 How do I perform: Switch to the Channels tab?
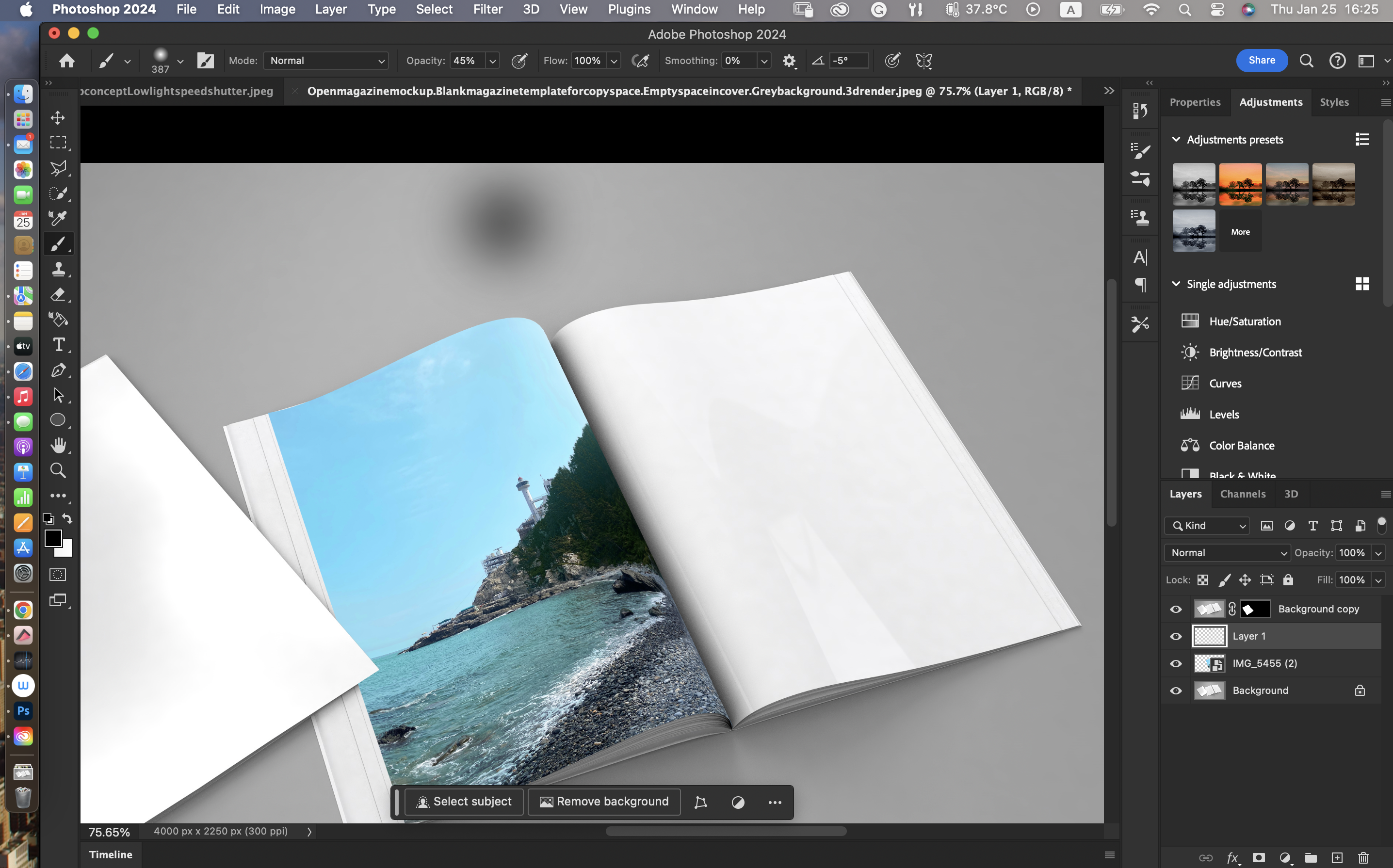(1243, 494)
